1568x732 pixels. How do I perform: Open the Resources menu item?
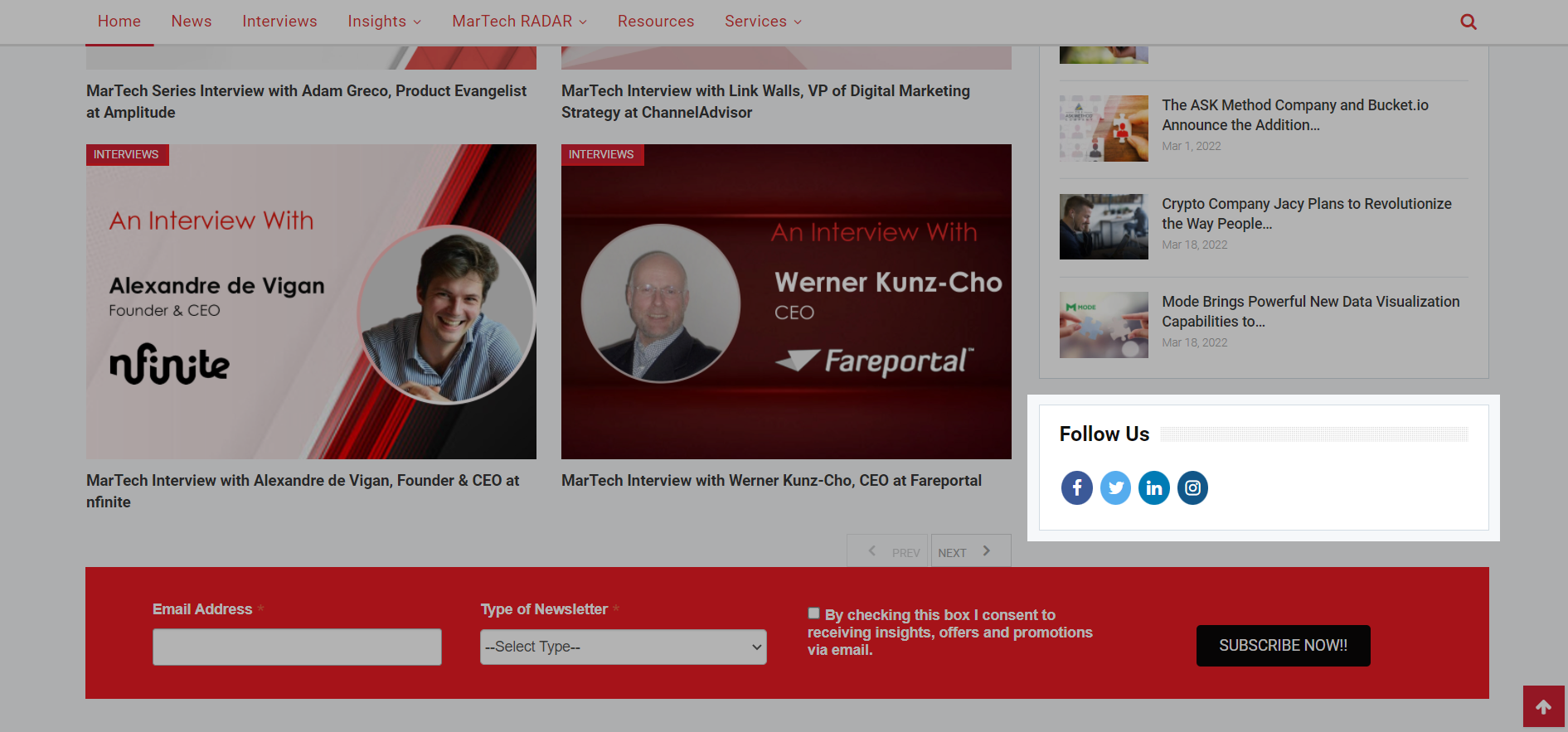[656, 22]
